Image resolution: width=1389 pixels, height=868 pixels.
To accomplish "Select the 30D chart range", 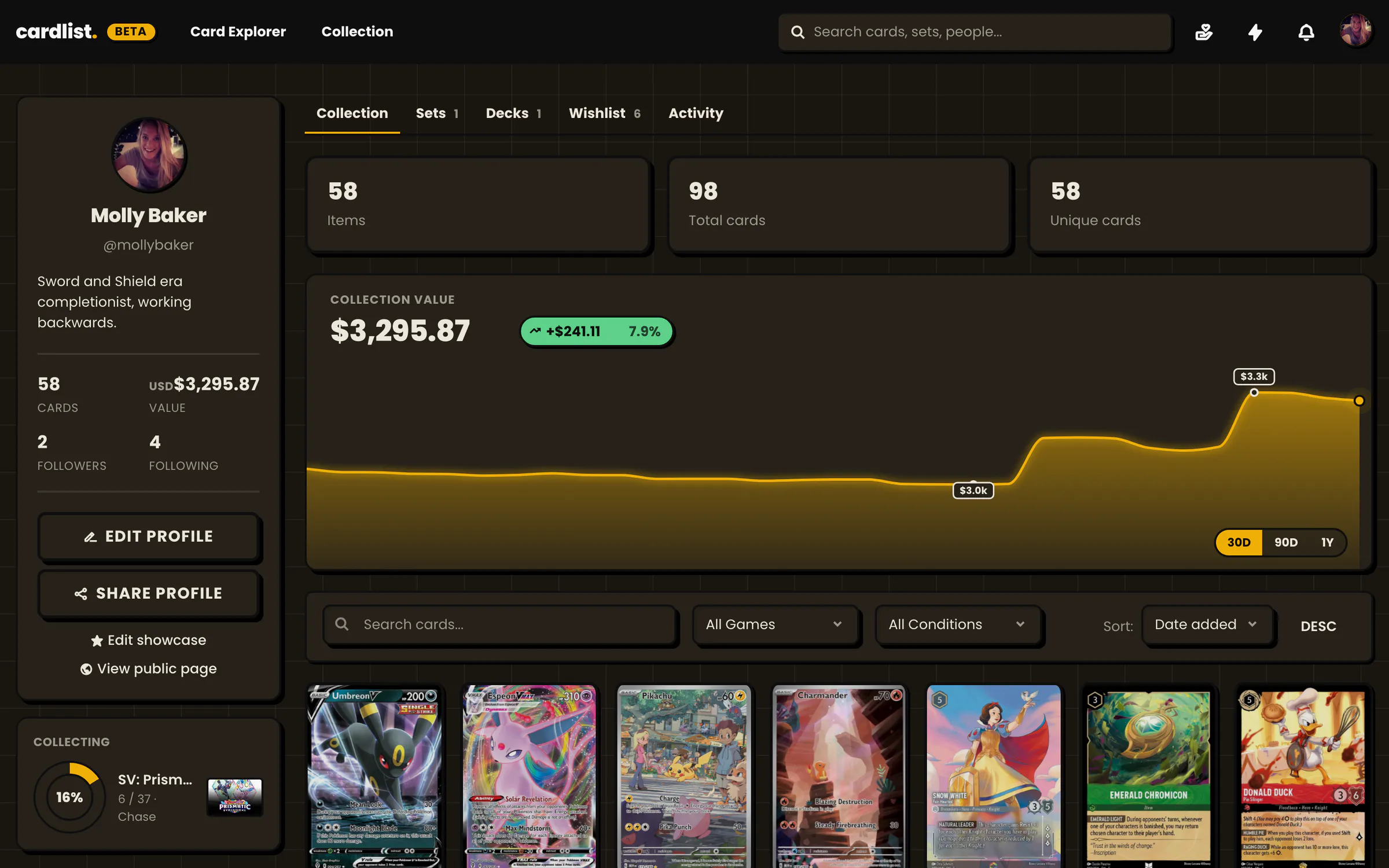I will click(1239, 542).
